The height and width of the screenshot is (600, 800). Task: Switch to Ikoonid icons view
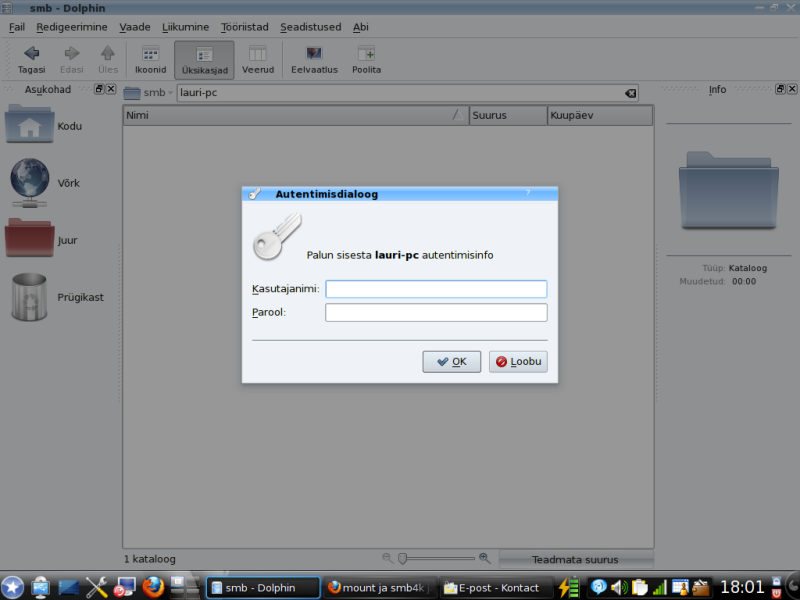[150, 60]
